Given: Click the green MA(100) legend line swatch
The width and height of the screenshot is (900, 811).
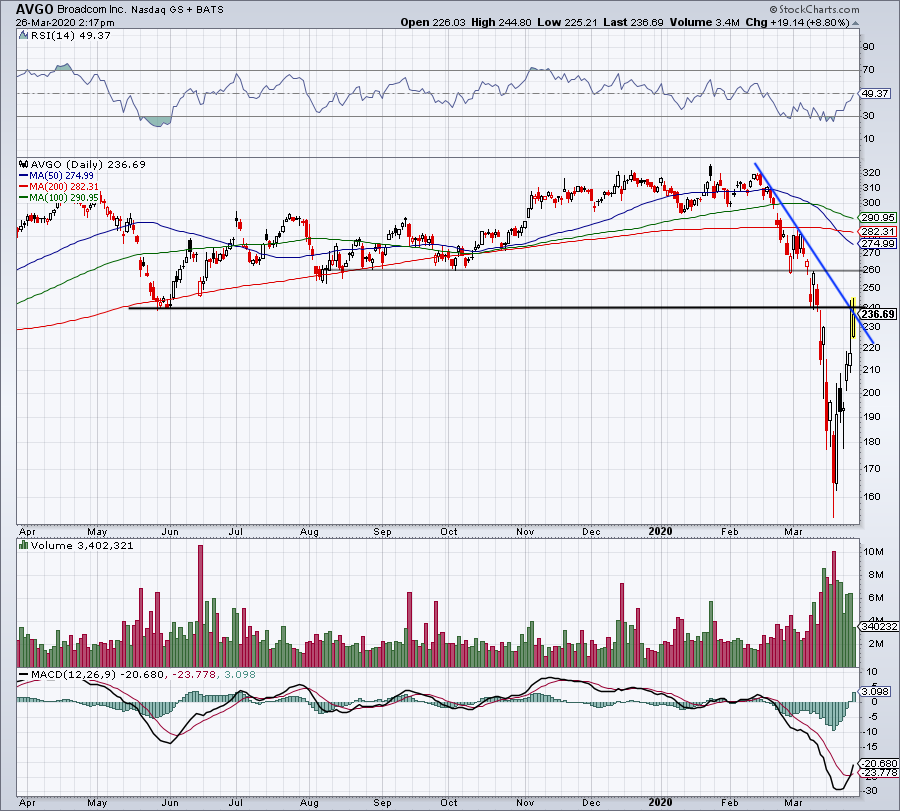Looking at the screenshot, I should (x=24, y=197).
